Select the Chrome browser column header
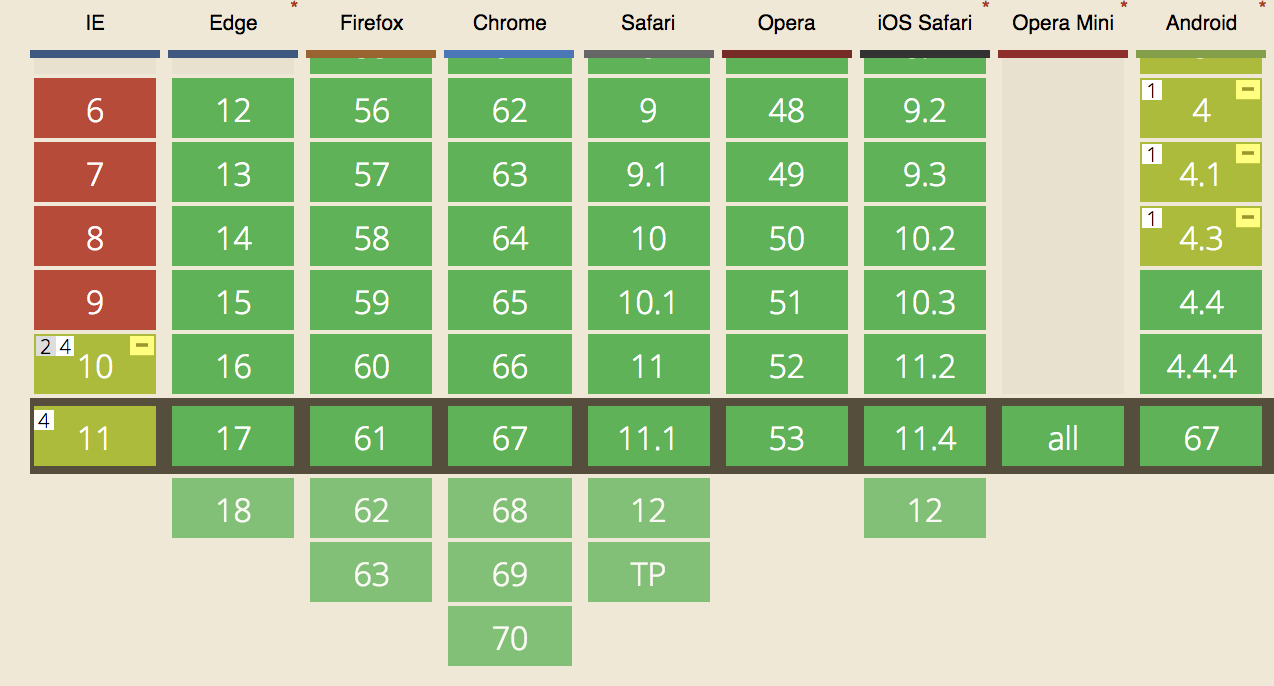 (509, 23)
